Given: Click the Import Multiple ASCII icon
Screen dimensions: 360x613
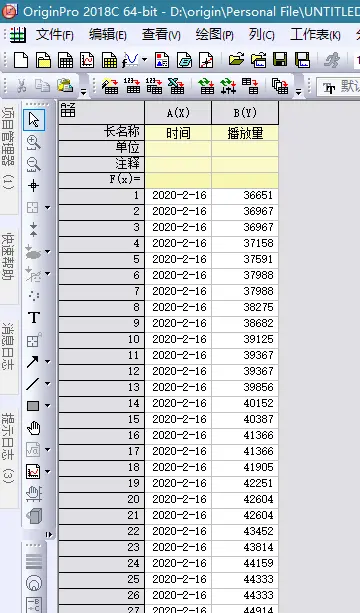Looking at the screenshot, I should 154,86.
